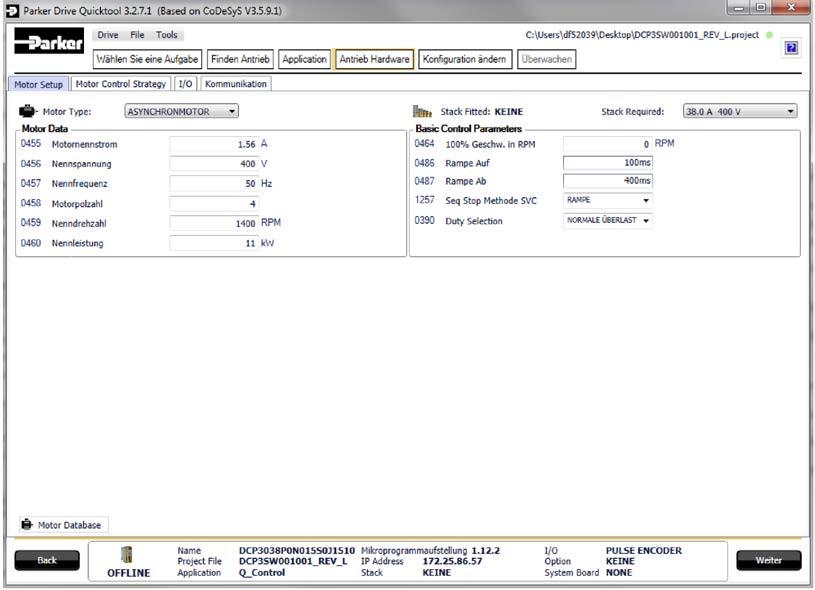Click parameter number 0464
The width and height of the screenshot is (815, 590).
click(x=424, y=143)
